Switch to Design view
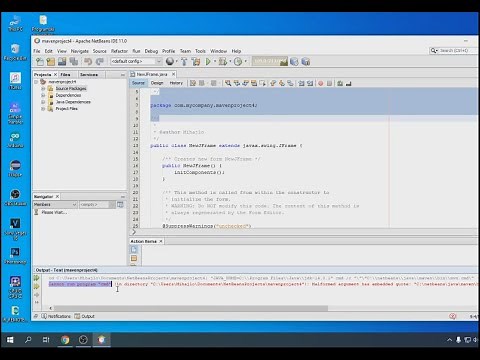 pyautogui.click(x=157, y=83)
